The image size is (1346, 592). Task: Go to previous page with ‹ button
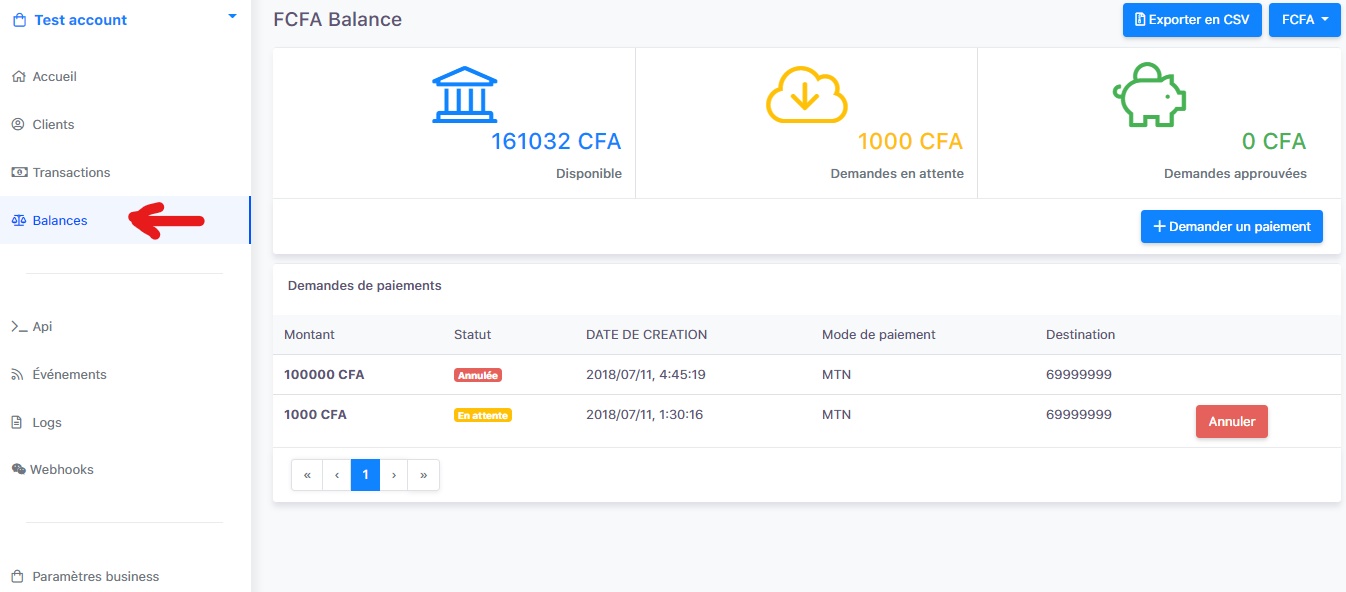[x=337, y=475]
